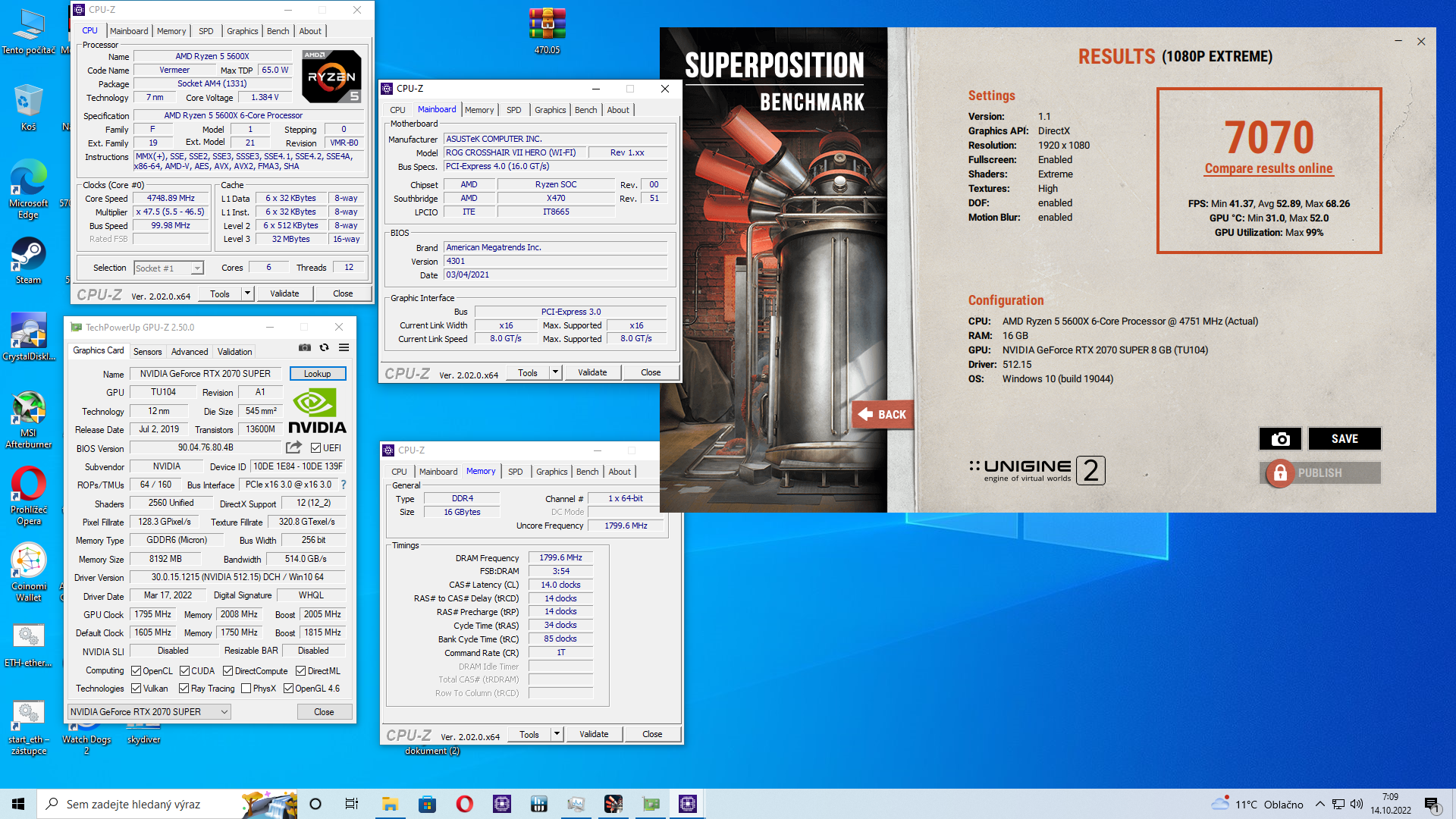Open Coinomi Wallet desktop icon

[28, 573]
